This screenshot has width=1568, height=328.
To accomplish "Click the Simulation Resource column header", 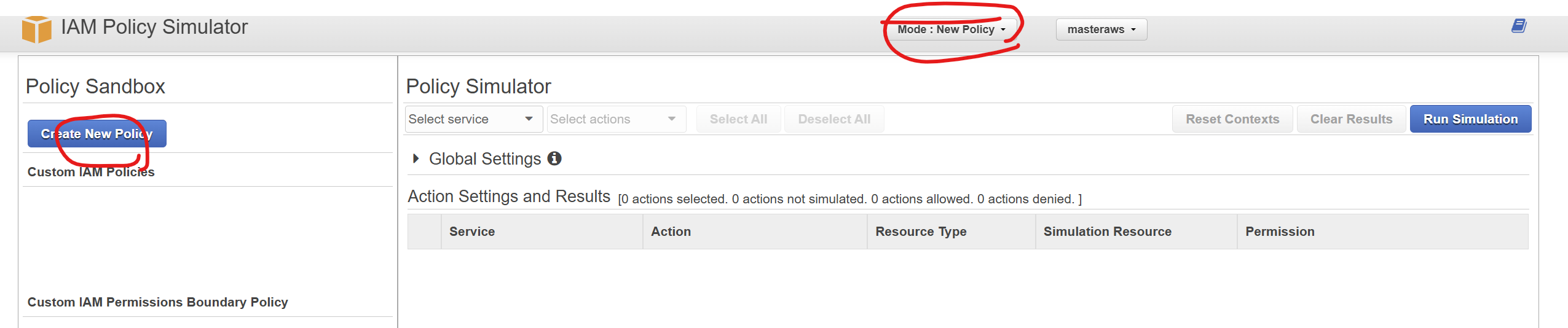I will pos(1107,232).
